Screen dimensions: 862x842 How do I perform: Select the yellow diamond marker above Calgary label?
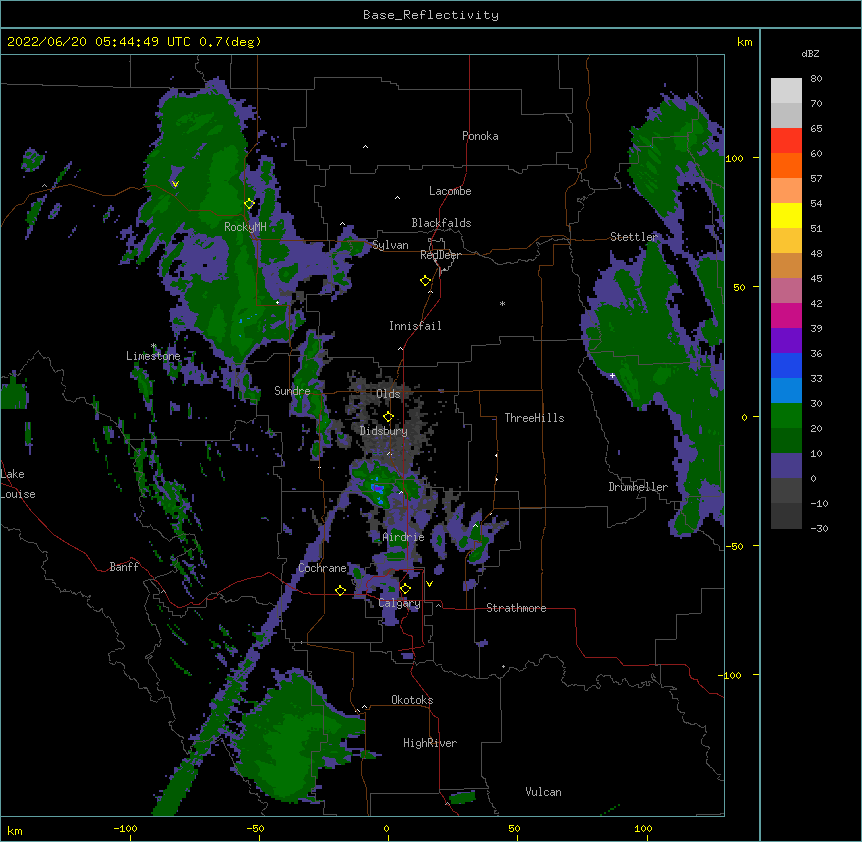(405, 589)
